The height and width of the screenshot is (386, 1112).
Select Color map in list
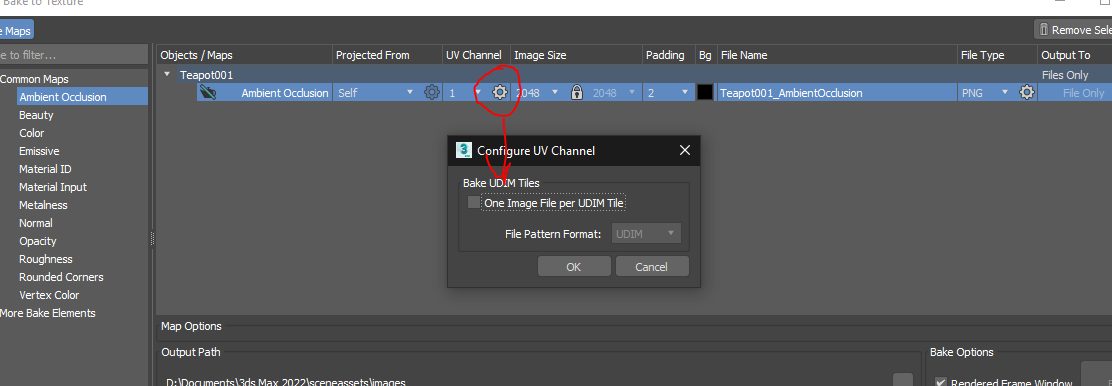[x=32, y=133]
